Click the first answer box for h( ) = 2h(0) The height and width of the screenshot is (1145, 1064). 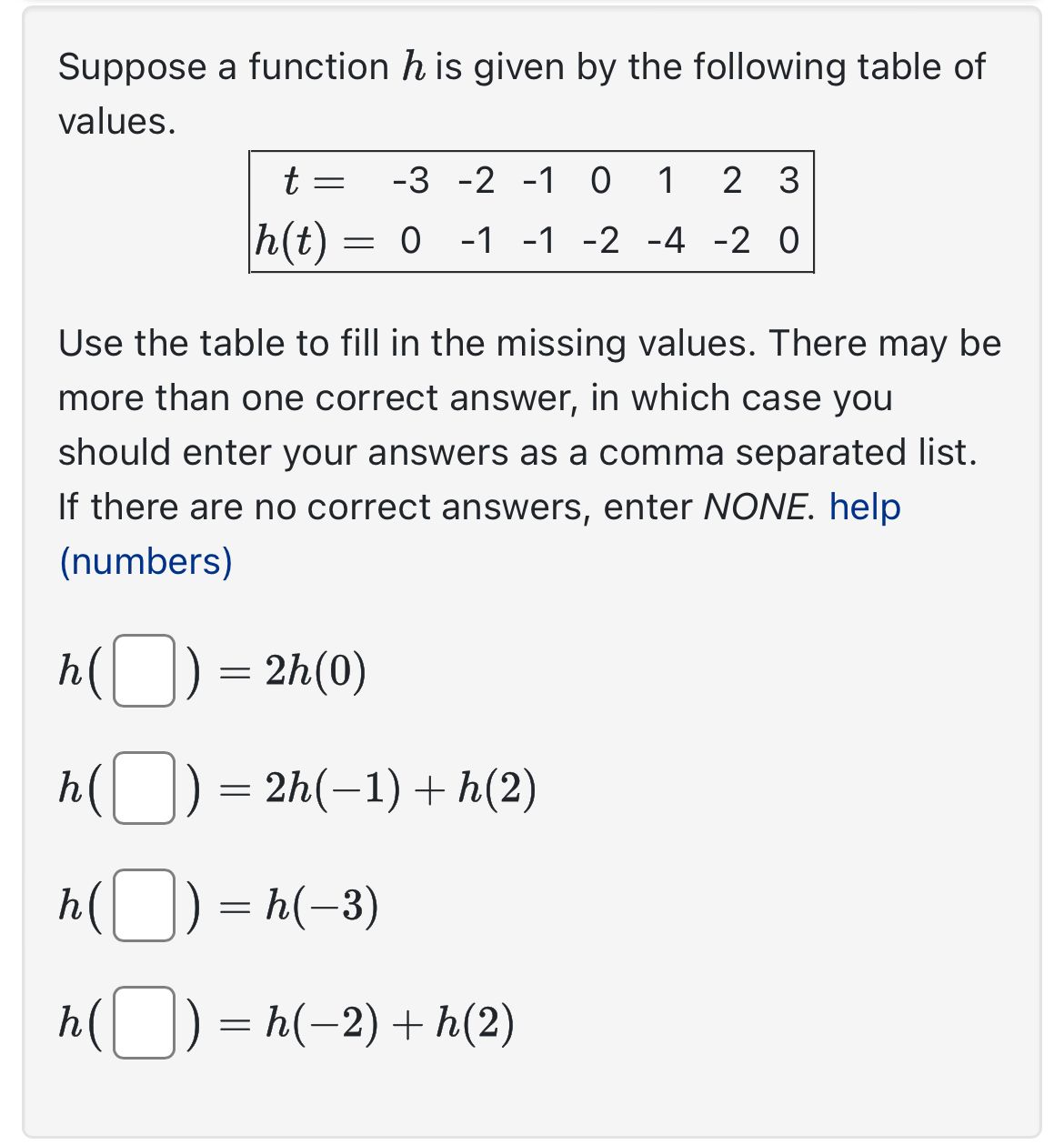pyautogui.click(x=144, y=671)
